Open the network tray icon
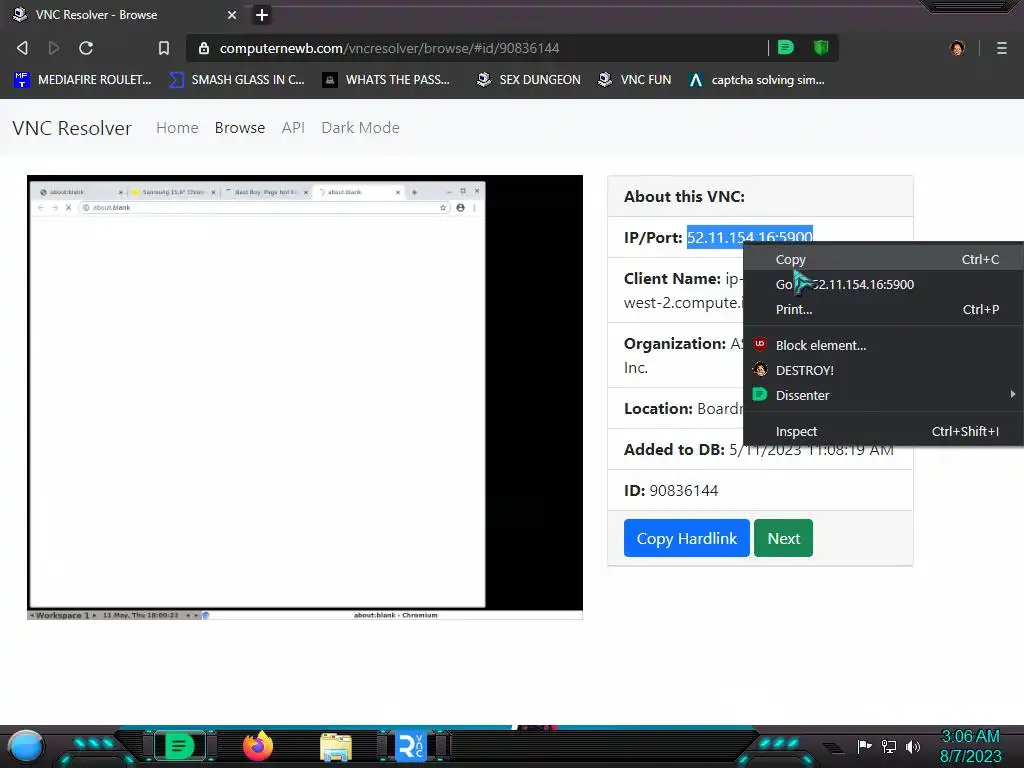This screenshot has width=1024, height=768. [888, 746]
